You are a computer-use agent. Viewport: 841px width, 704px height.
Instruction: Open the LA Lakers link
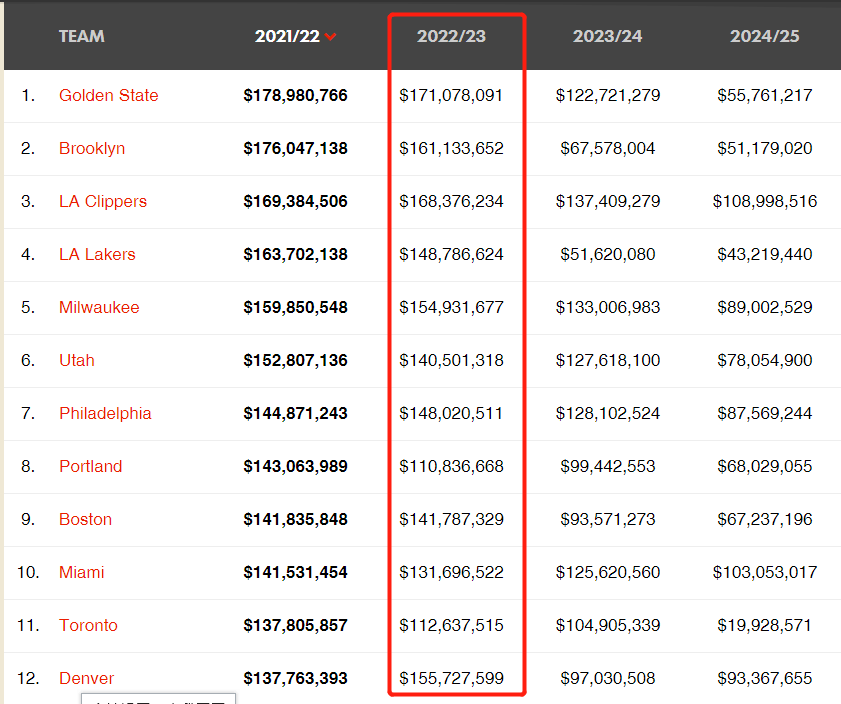[97, 254]
